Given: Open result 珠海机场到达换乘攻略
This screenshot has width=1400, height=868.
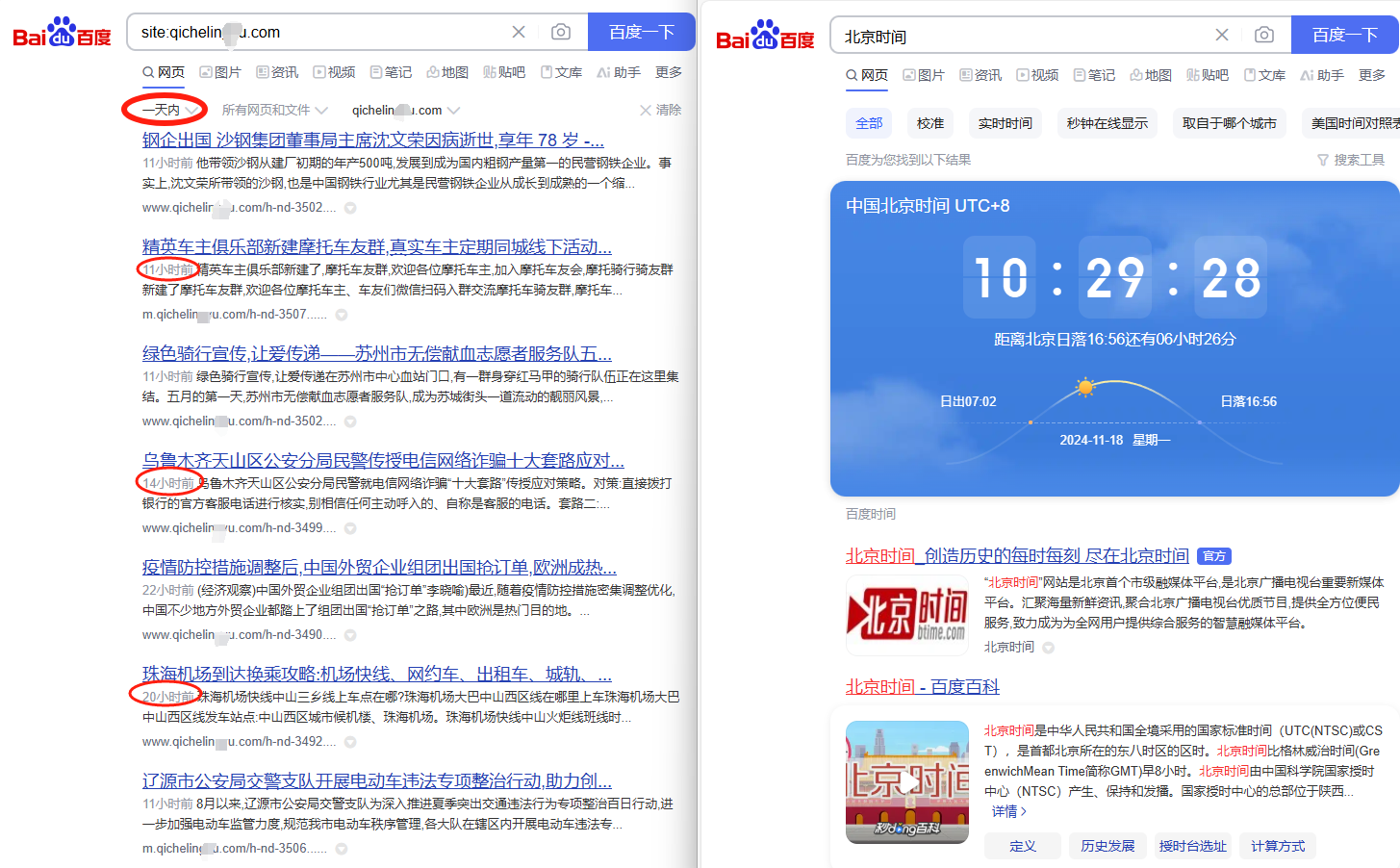Looking at the screenshot, I should (x=377, y=675).
